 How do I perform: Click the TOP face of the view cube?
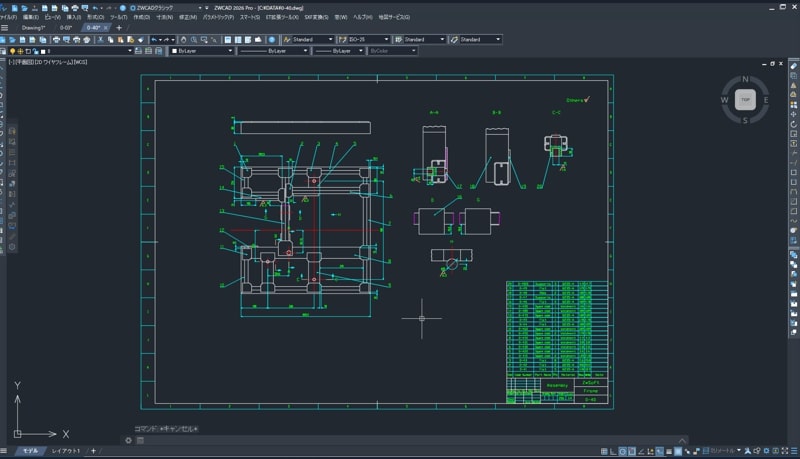coord(744,99)
